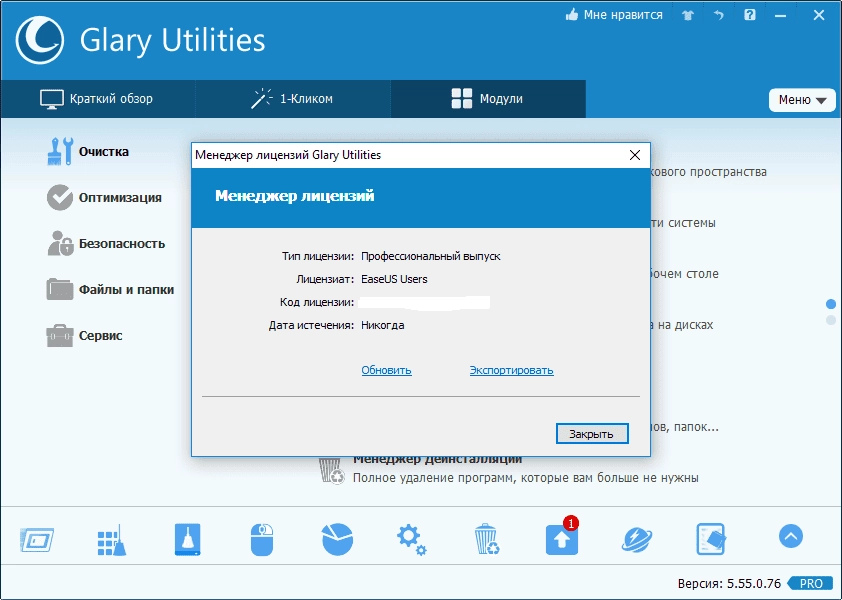Screen dimensions: 842x600
Task: Go to the second modules page dot
Action: pos(831,320)
